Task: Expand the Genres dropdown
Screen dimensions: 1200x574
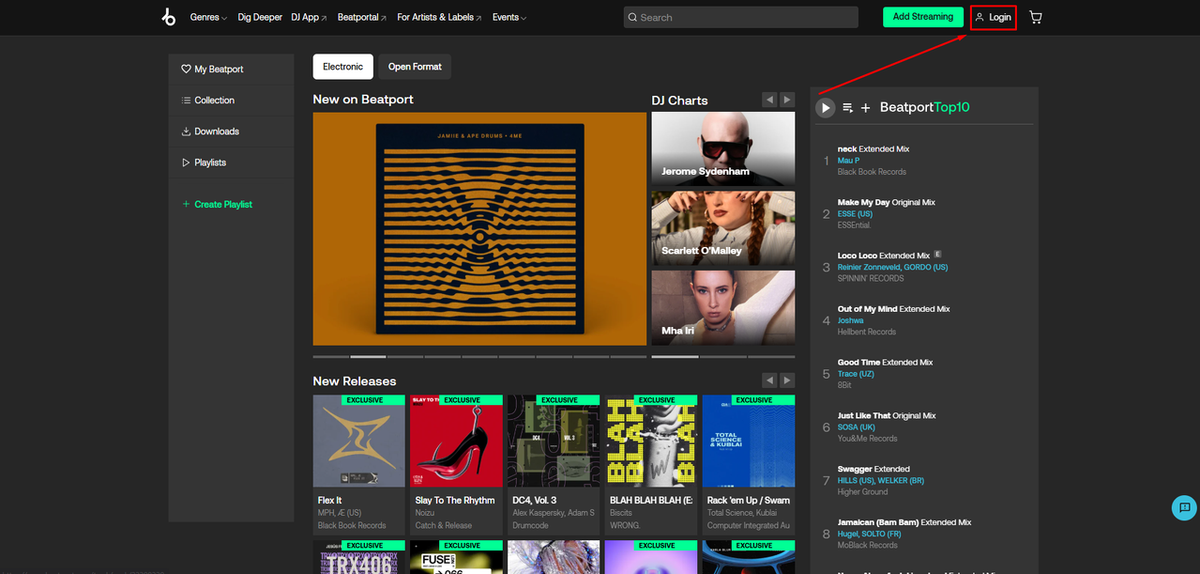Action: (x=208, y=17)
